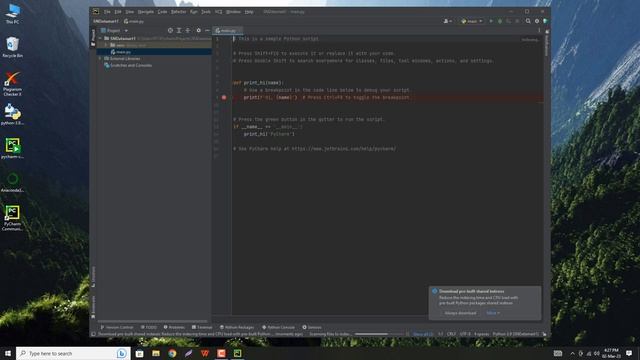Image resolution: width=640 pixels, height=360 pixels.
Task: Click SNDataset1 in the navigation breadcrumb
Action: [x=106, y=21]
